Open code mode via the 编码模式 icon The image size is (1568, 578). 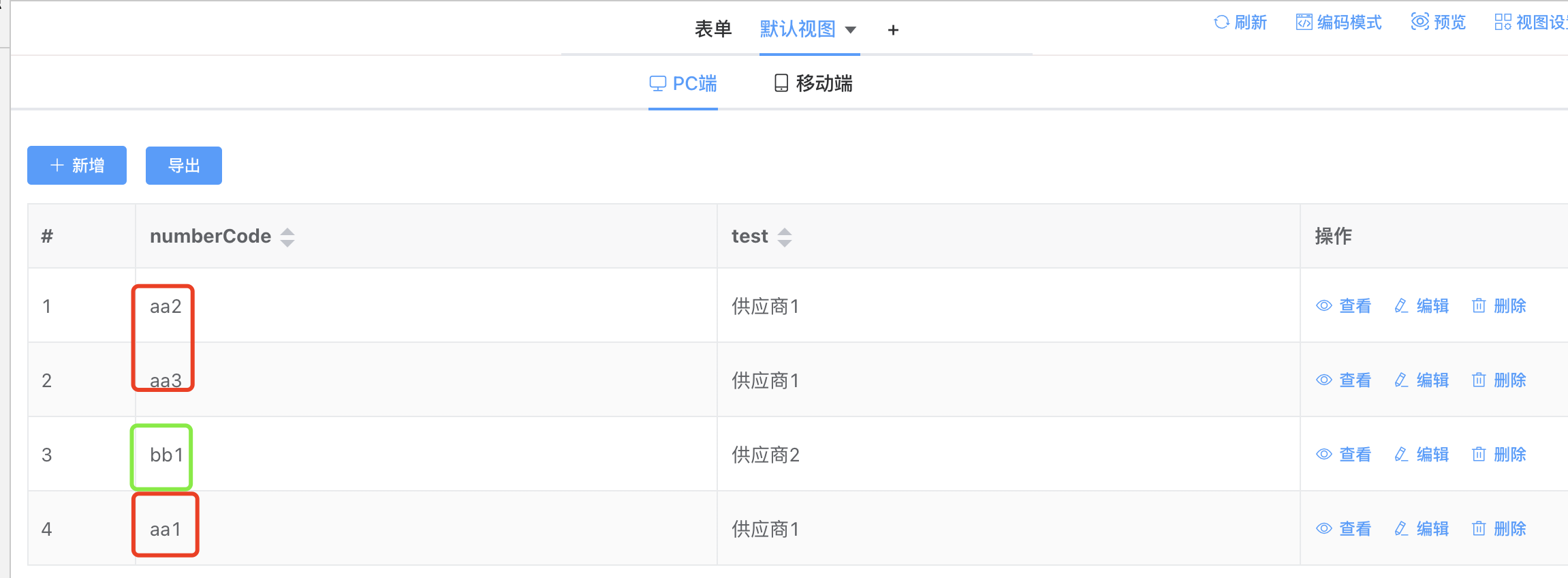1304,22
